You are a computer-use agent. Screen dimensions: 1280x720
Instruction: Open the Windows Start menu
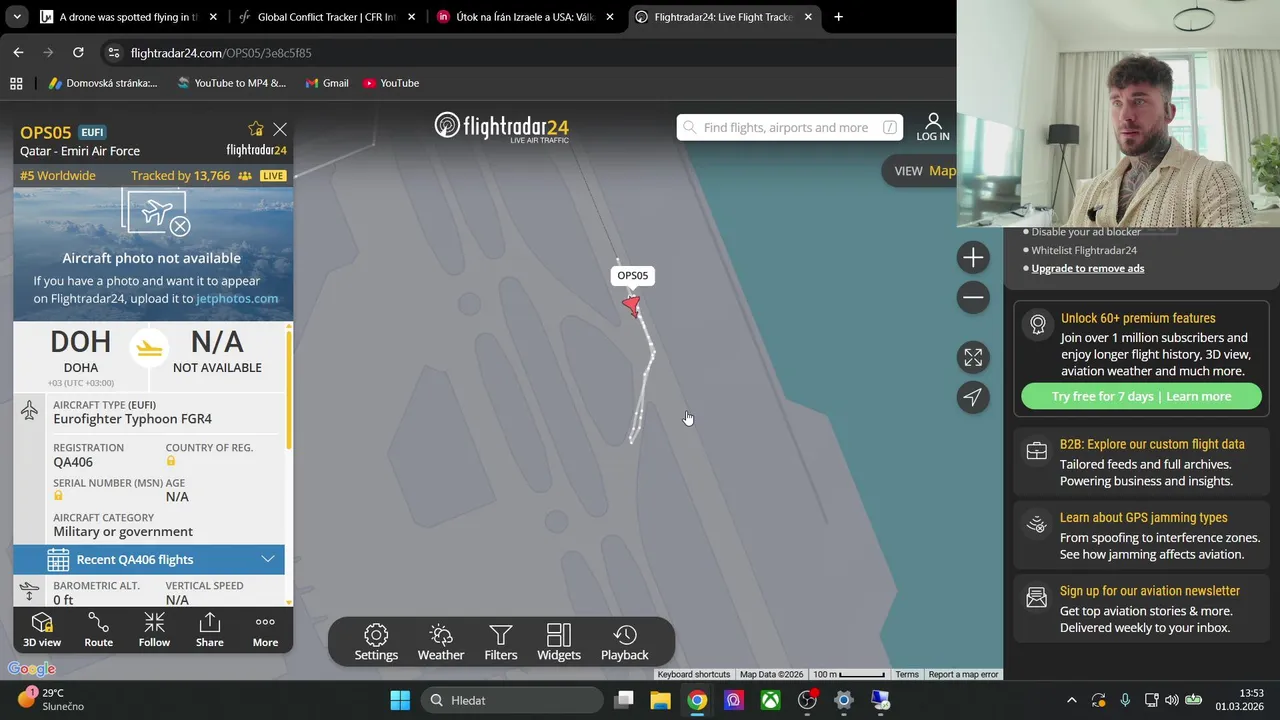(400, 700)
